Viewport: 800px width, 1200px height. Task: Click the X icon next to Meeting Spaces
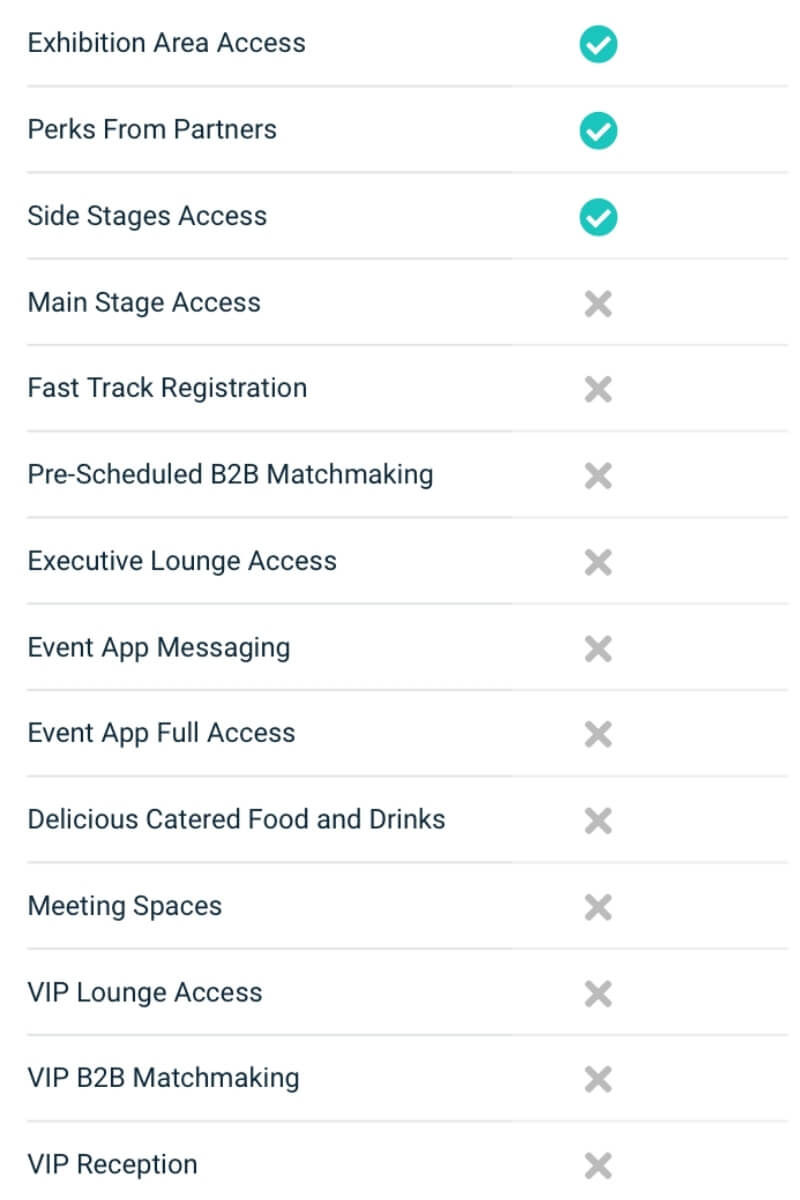tap(598, 907)
